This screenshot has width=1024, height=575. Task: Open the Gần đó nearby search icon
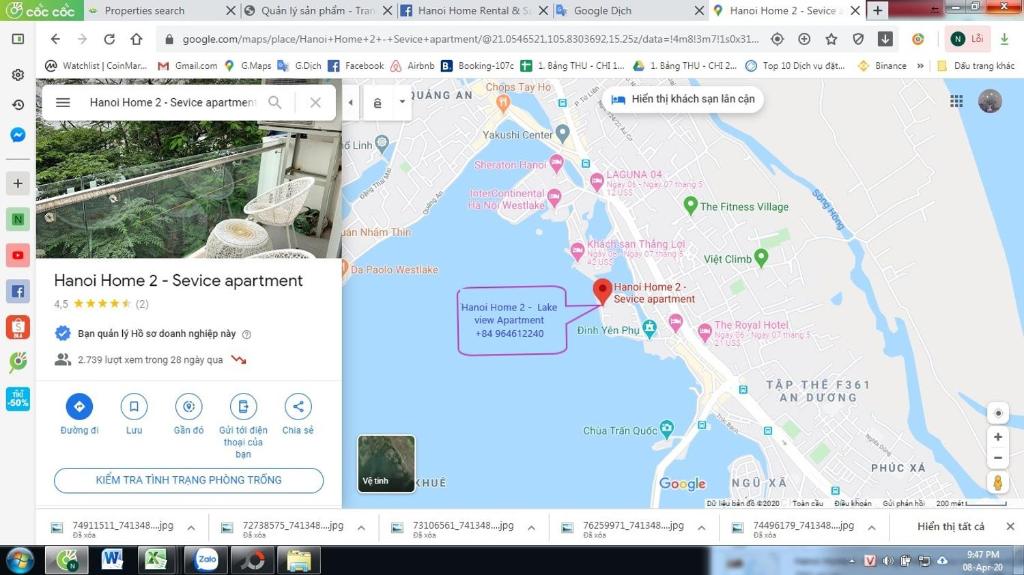pyautogui.click(x=188, y=406)
